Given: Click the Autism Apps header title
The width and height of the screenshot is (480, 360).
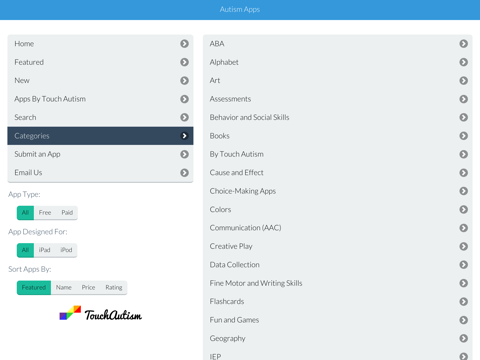Looking at the screenshot, I should click(x=240, y=9).
